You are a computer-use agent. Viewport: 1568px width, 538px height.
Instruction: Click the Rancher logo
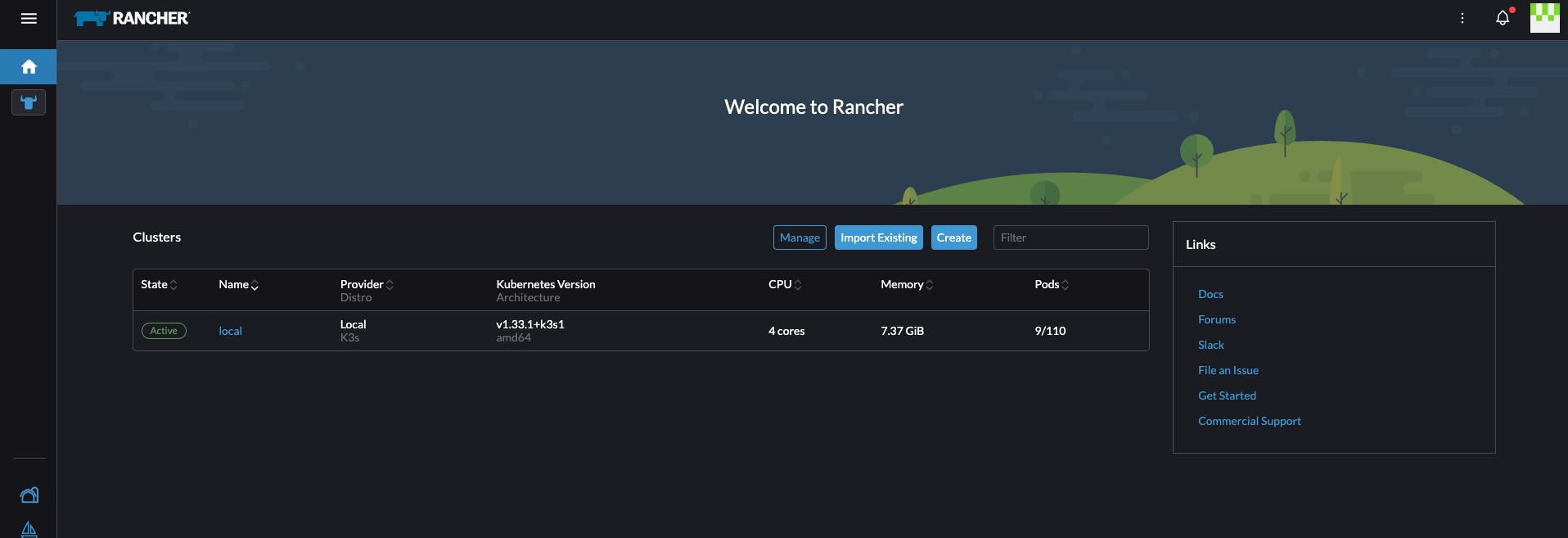pyautogui.click(x=132, y=18)
